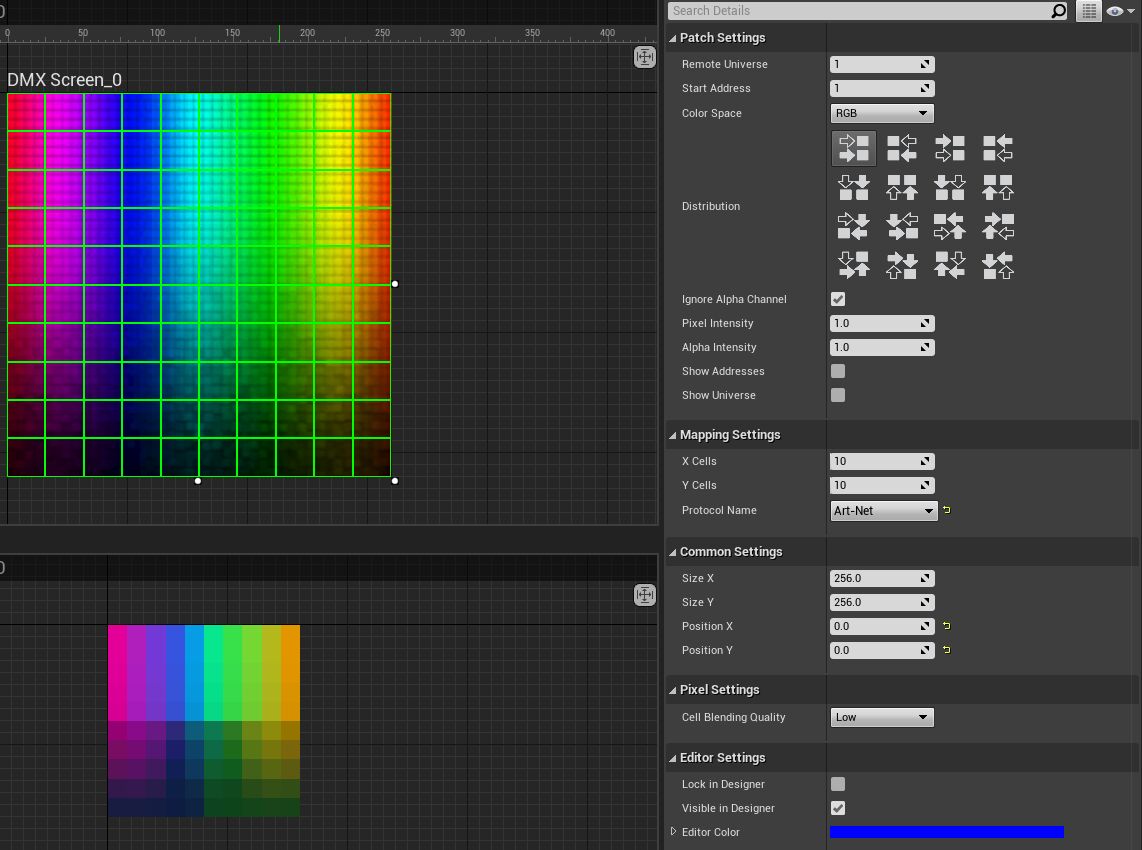Screen dimensions: 1142x850
Task: Choose the bottom-to-top distribution icon in second row
Action: click(x=901, y=186)
